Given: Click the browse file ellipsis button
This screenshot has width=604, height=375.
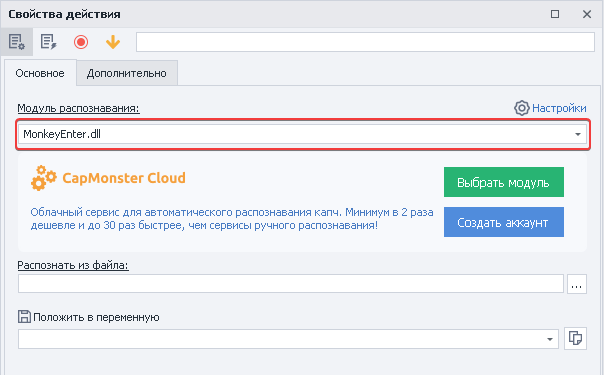Looking at the screenshot, I should coord(577,284).
